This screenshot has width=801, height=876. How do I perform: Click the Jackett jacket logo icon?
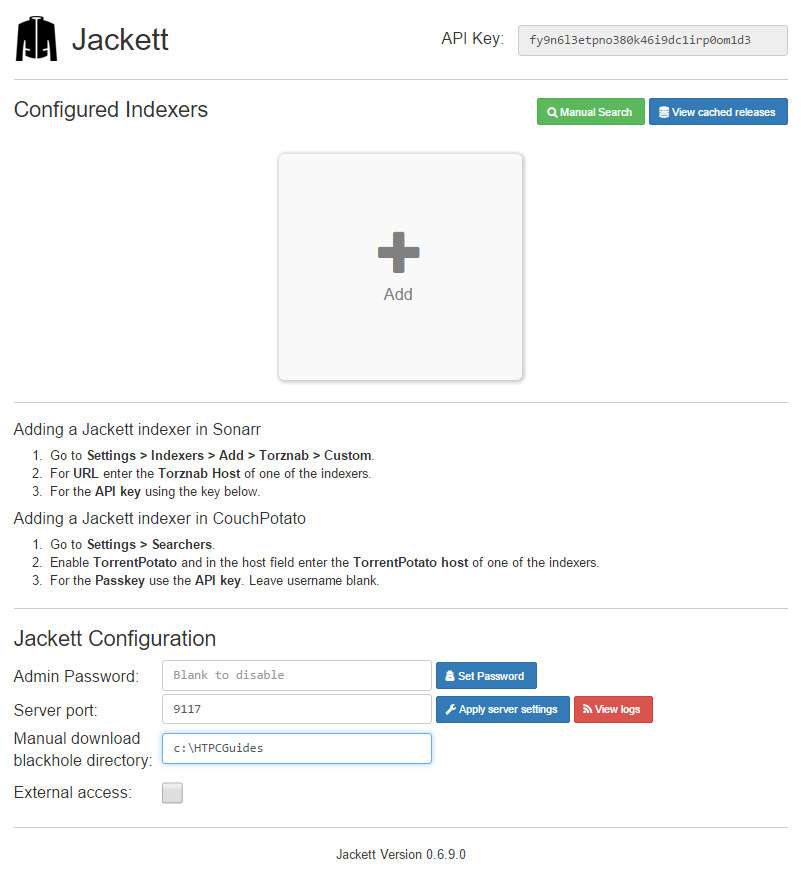[37, 40]
